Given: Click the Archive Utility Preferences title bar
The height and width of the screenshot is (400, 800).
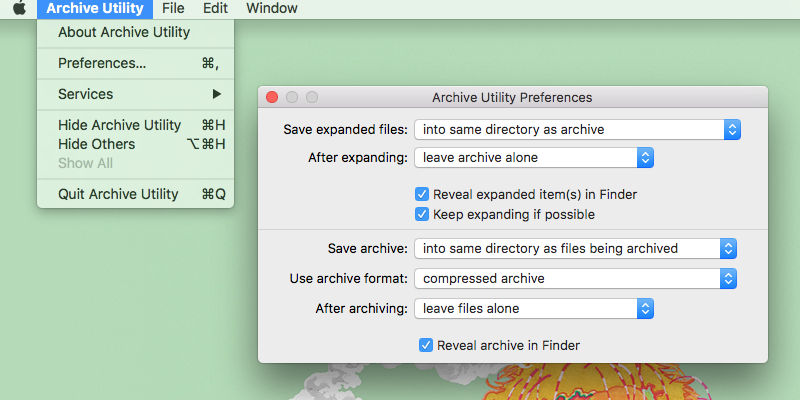Looking at the screenshot, I should 512,97.
